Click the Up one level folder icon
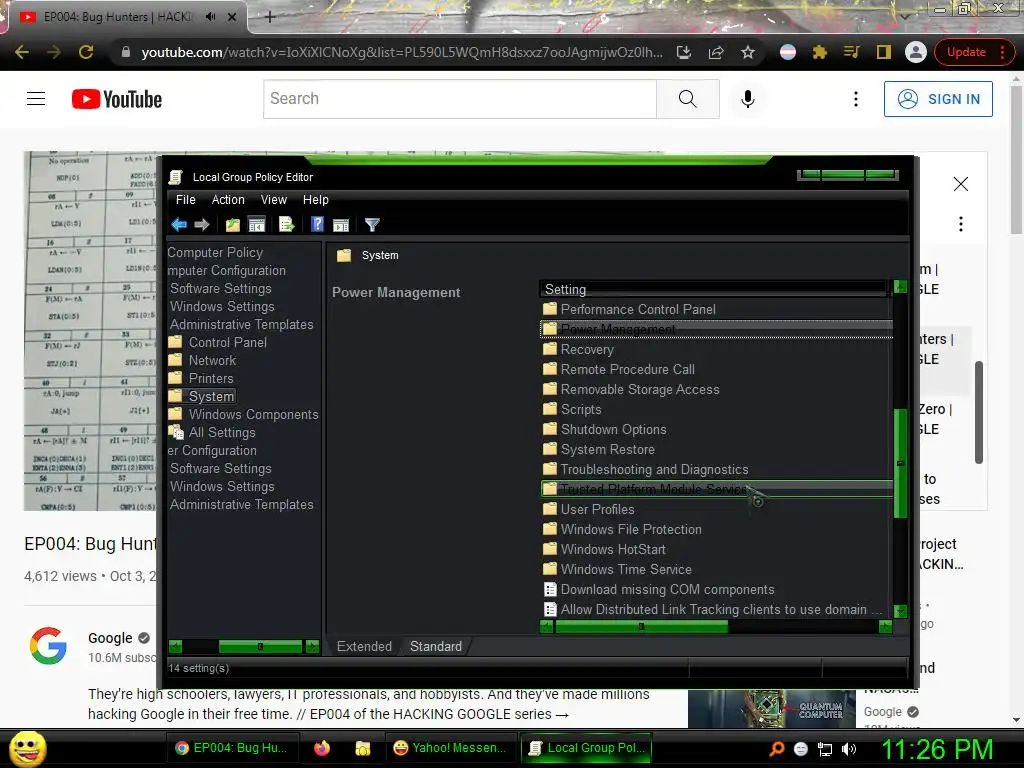1024x768 pixels. tap(232, 225)
